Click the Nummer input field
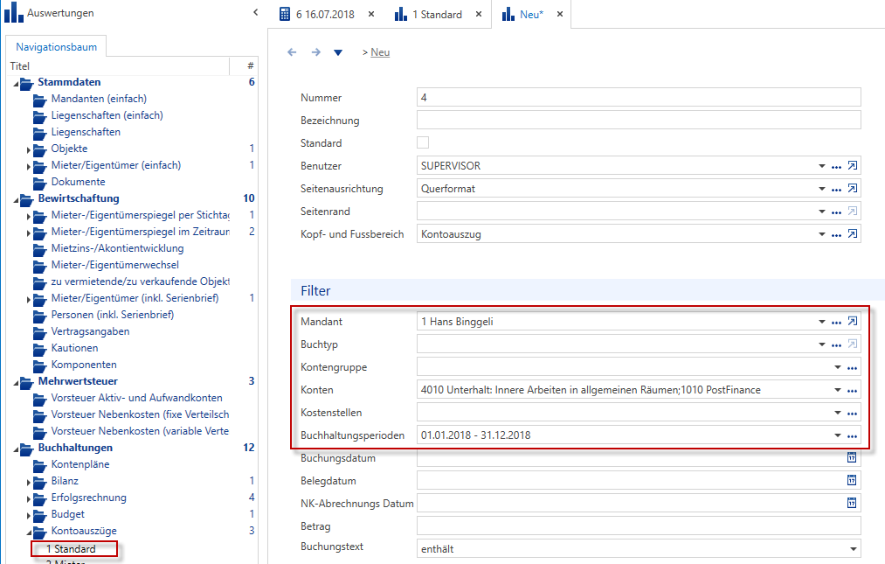This screenshot has width=885, height=564. (639, 97)
